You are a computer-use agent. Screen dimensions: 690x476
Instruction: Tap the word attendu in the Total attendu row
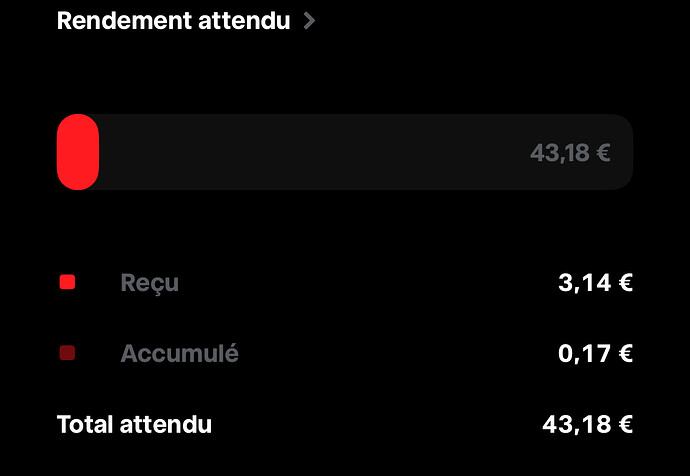pyautogui.click(x=165, y=425)
